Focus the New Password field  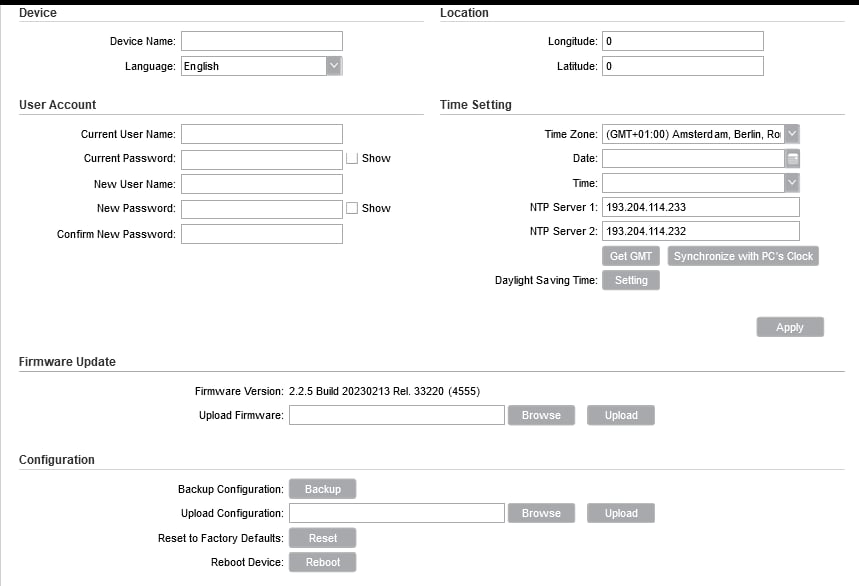262,209
